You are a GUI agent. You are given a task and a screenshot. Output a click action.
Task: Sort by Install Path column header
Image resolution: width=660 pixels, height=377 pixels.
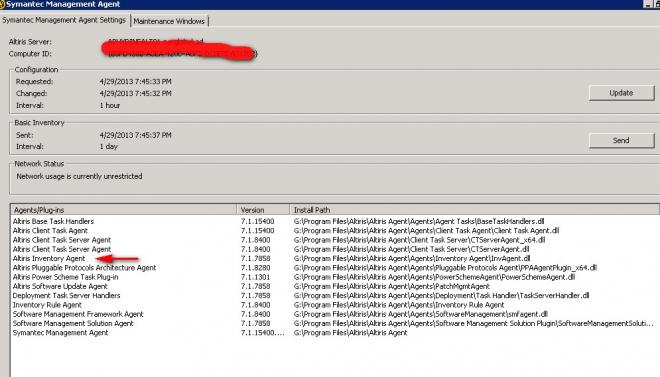coord(474,210)
